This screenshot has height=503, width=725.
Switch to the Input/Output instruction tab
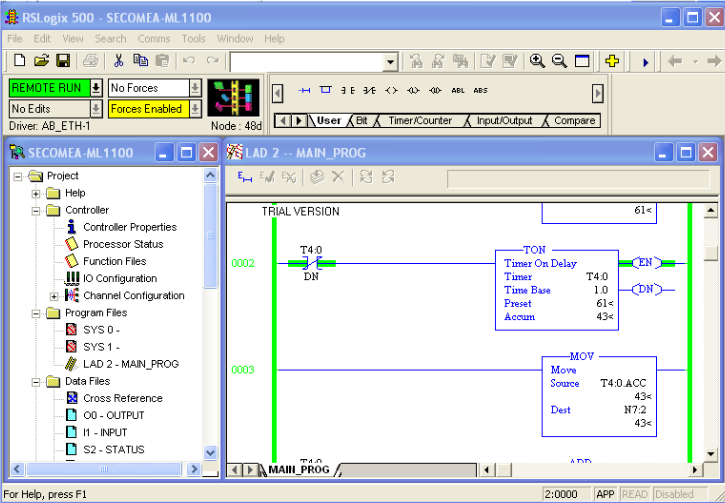[x=504, y=121]
